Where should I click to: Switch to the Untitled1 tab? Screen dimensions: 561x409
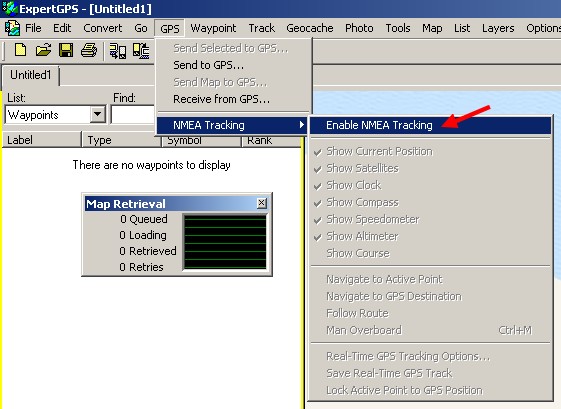tap(31, 75)
